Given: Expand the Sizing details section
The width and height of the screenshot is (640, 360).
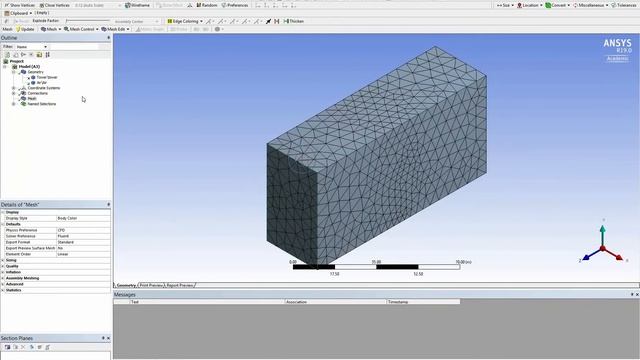Looking at the screenshot, I should pyautogui.click(x=3, y=260).
